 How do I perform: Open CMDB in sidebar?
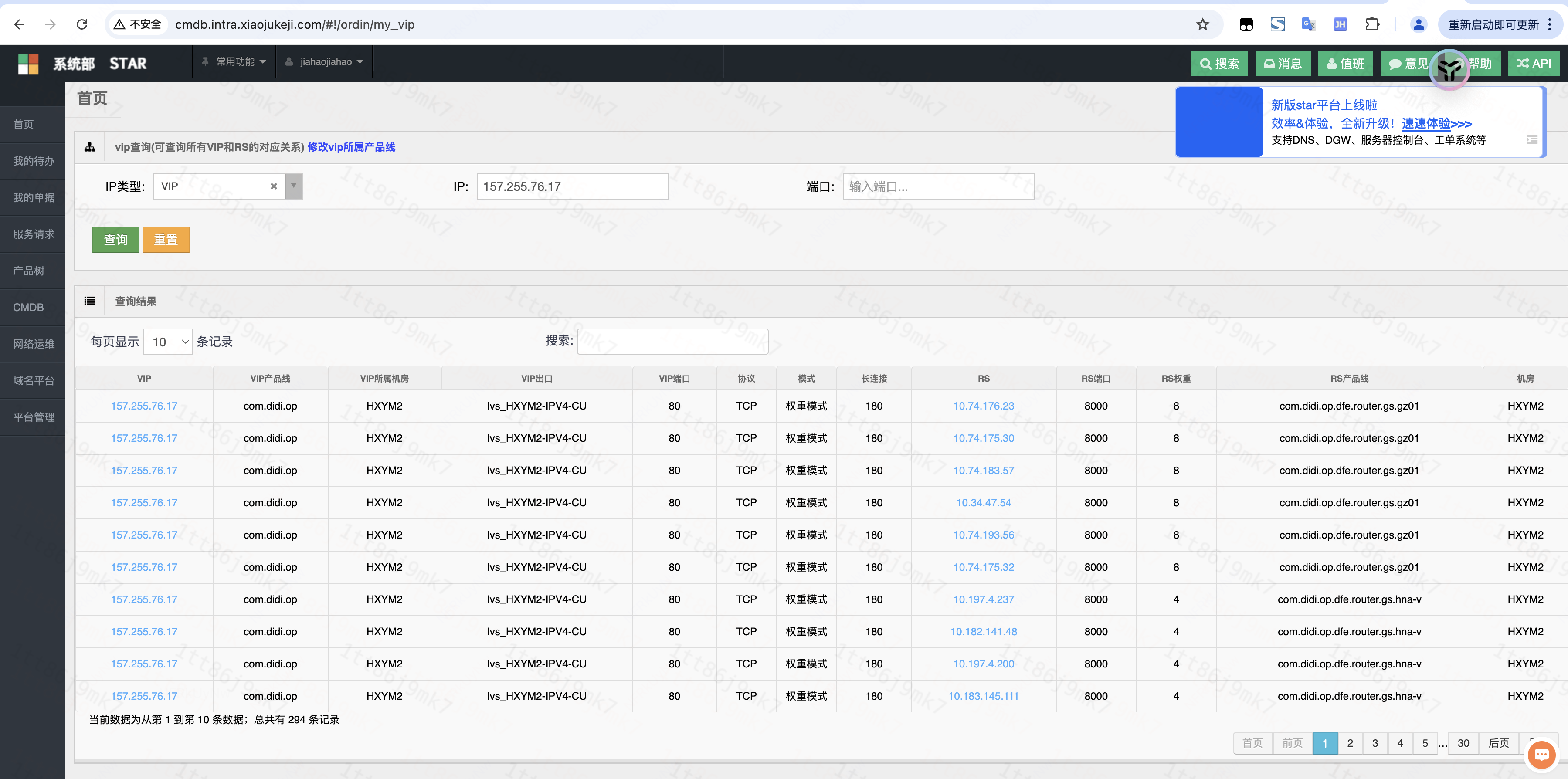[32, 307]
